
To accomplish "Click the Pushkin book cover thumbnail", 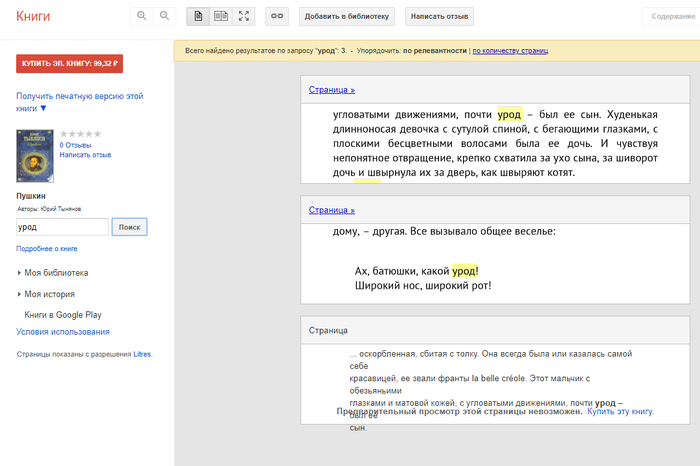I will click(35, 154).
